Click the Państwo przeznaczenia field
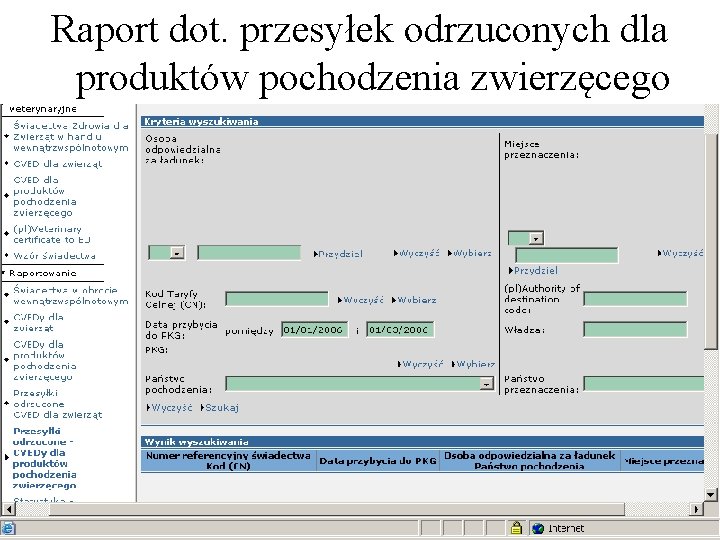Screen dimensions: 720x540 coord(644,383)
